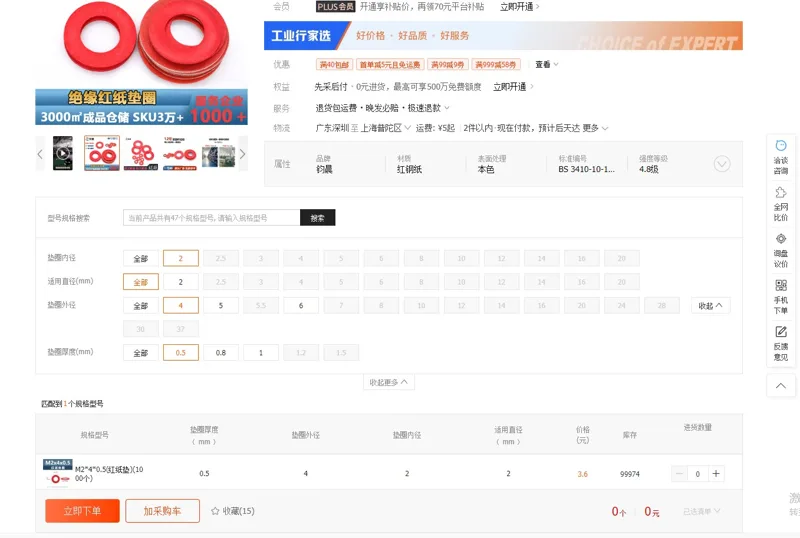This screenshot has width=800, height=538.
Task: Select thickness option 0.8
Action: point(221,353)
